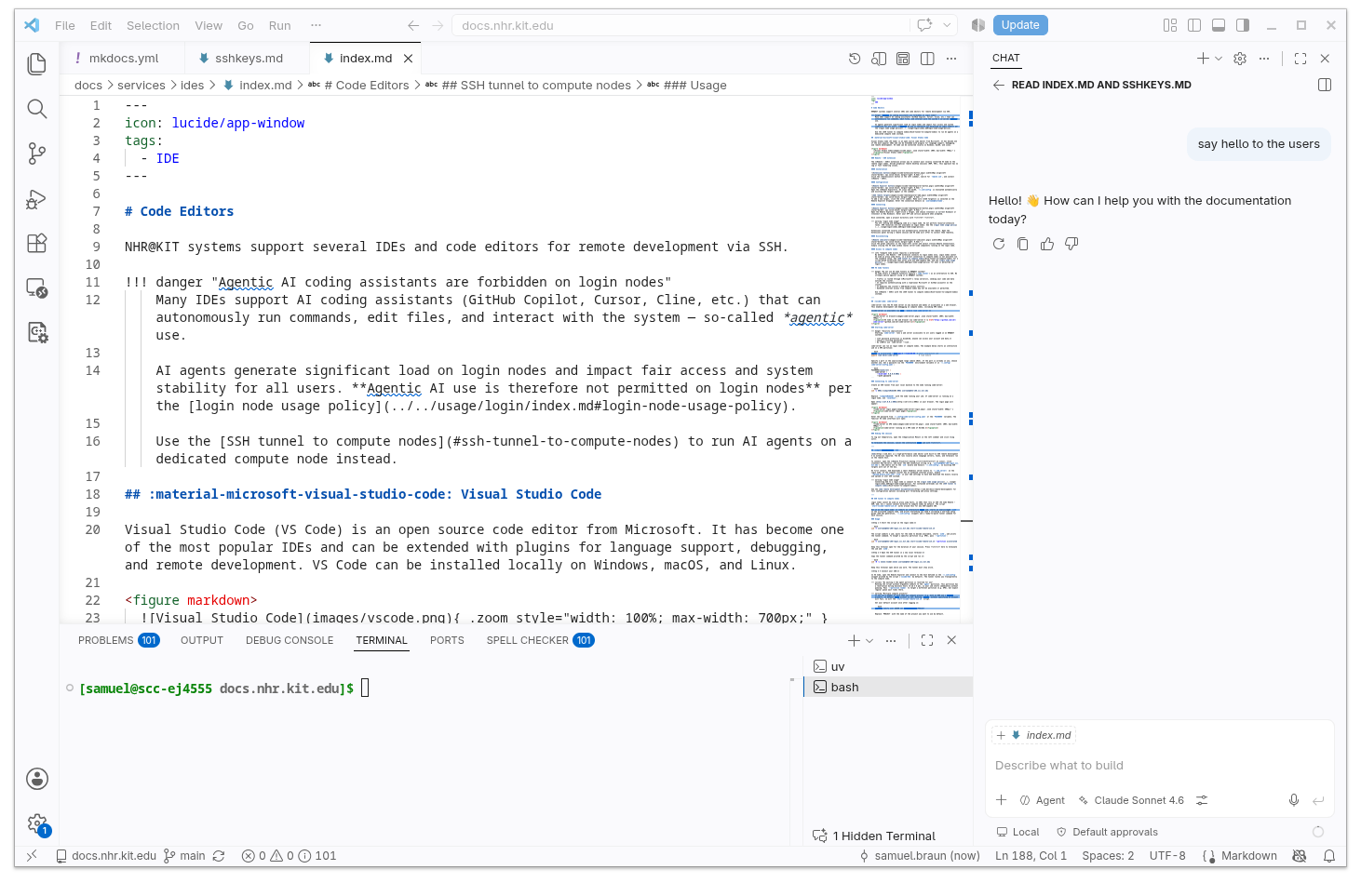The height and width of the screenshot is (896, 1361).
Task: Open chat settings gear
Action: [1240, 59]
